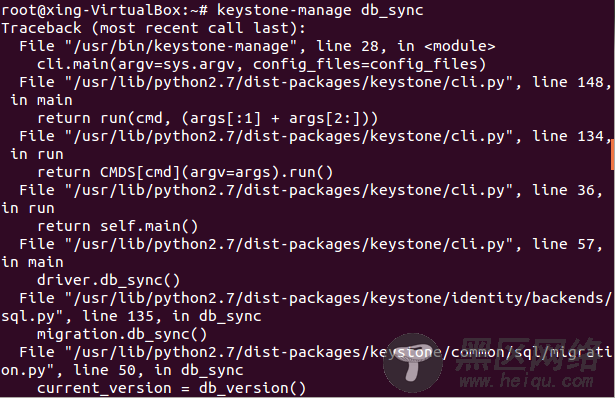Click the 'current_version = db_version()' line
Screen dimensions: 615x398
[x=171, y=389]
